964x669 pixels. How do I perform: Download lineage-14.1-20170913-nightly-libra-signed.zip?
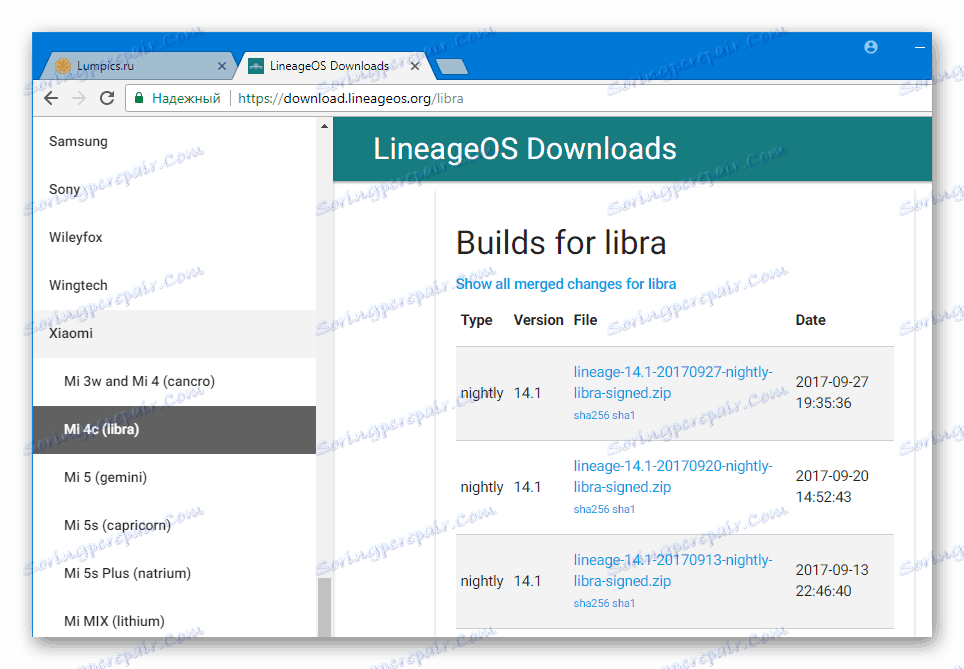pyautogui.click(x=673, y=571)
